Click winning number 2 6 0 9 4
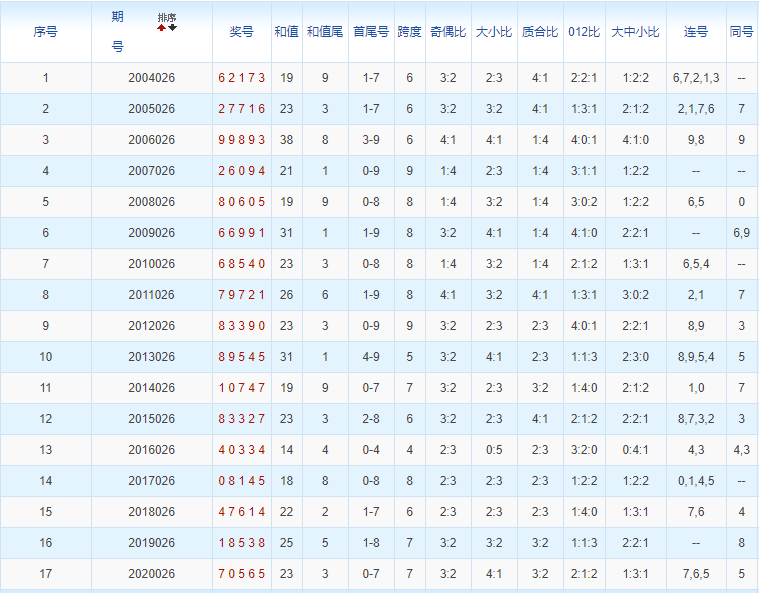759x593 pixels. pyautogui.click(x=242, y=171)
